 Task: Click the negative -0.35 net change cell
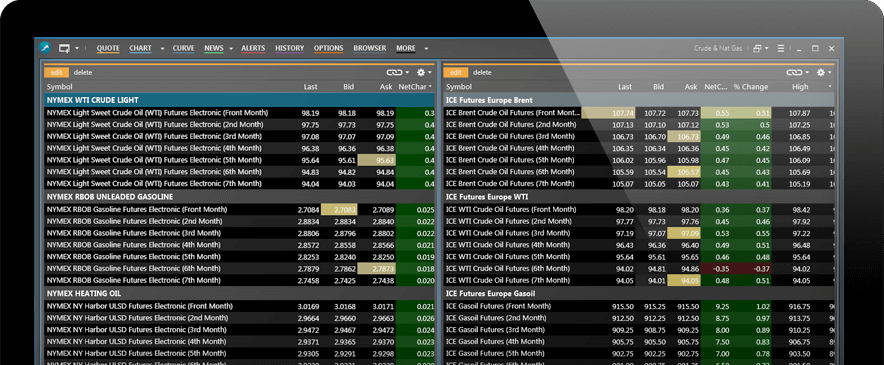click(718, 269)
